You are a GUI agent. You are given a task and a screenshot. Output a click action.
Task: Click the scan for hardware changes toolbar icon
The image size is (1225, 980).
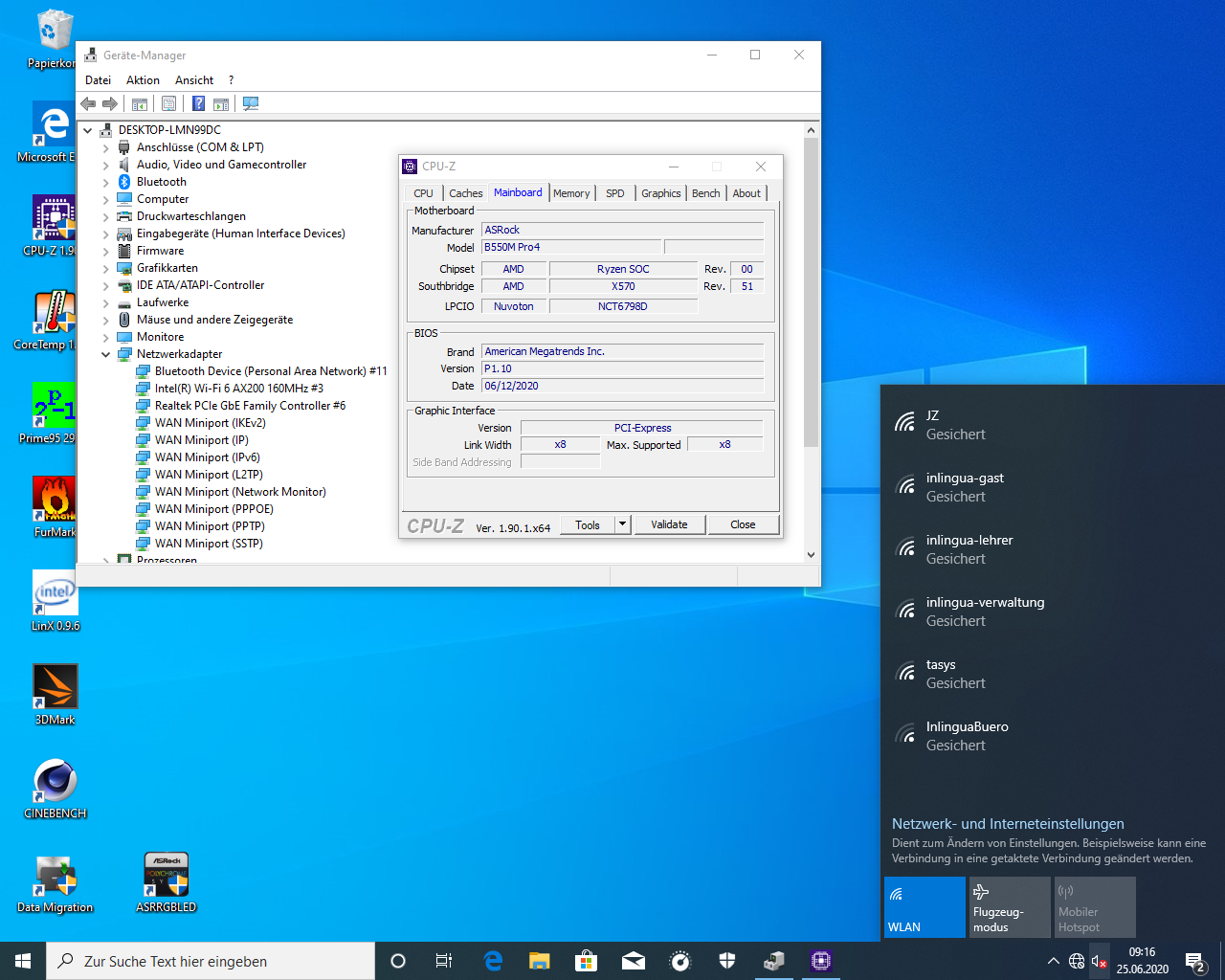[x=251, y=103]
